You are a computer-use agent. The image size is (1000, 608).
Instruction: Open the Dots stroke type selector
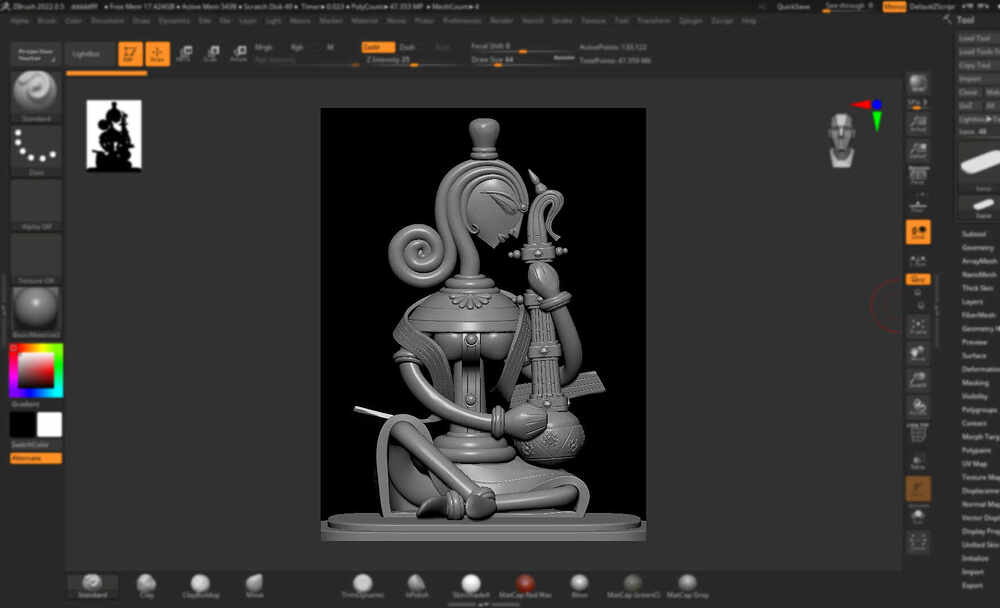(36, 151)
